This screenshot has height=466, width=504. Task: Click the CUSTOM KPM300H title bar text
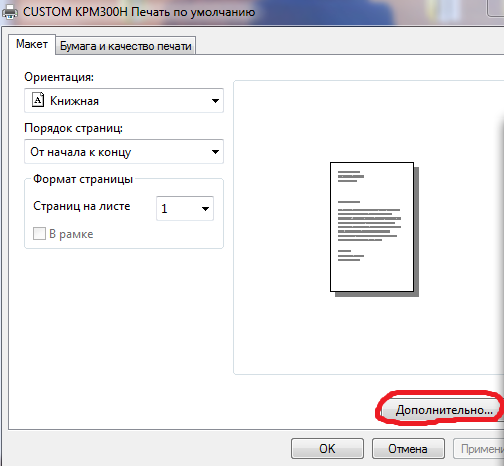[x=139, y=12]
